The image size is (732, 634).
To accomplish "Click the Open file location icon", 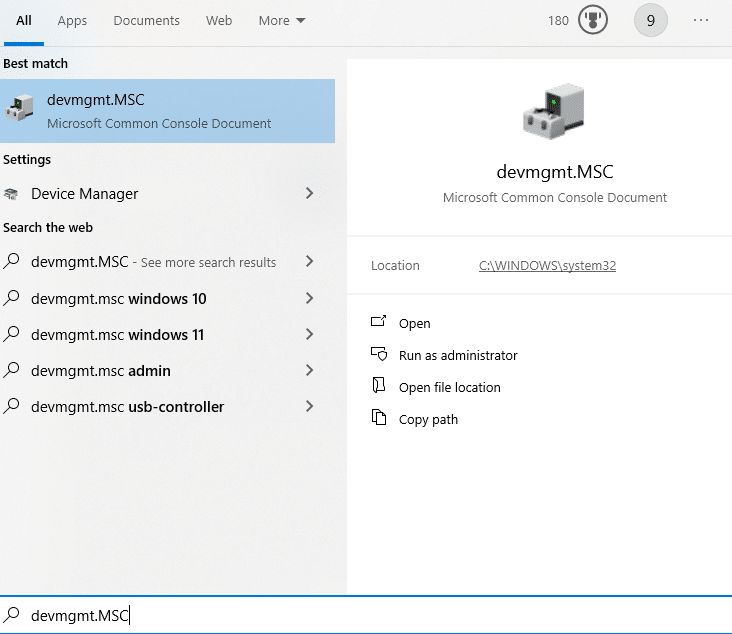I will click(378, 386).
